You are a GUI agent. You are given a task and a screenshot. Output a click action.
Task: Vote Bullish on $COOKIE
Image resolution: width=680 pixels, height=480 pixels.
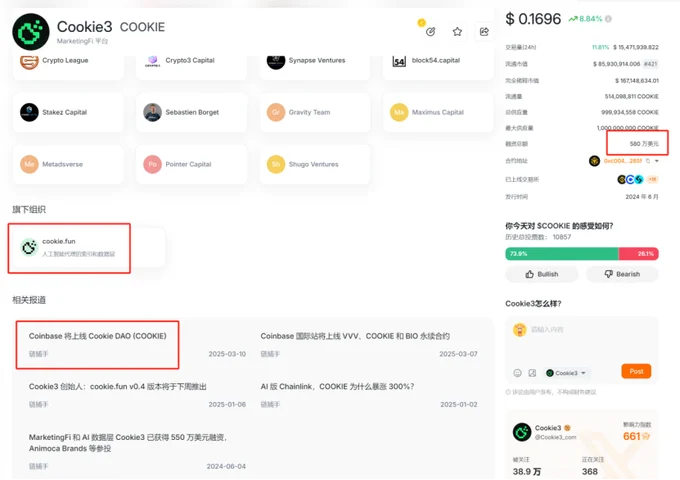pos(542,274)
